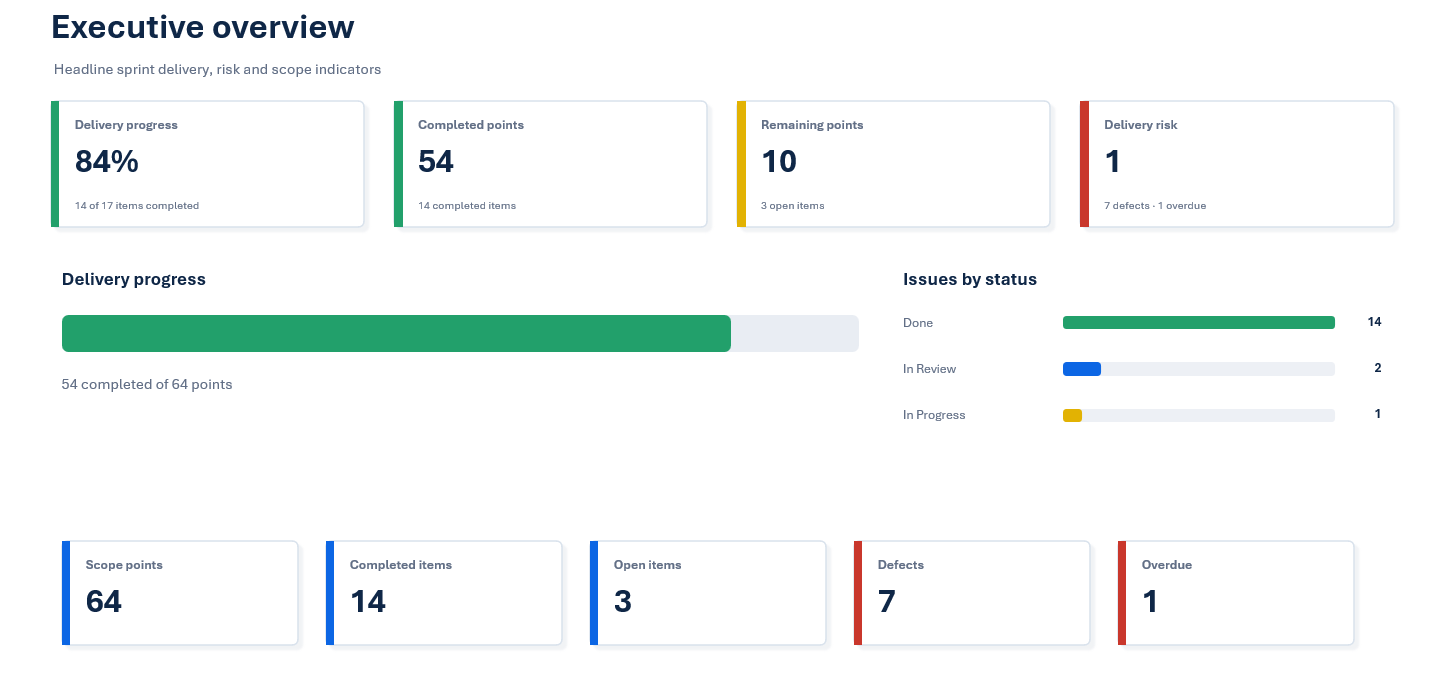Click the '84%' value
The width and height of the screenshot is (1445, 698).
pos(107,161)
